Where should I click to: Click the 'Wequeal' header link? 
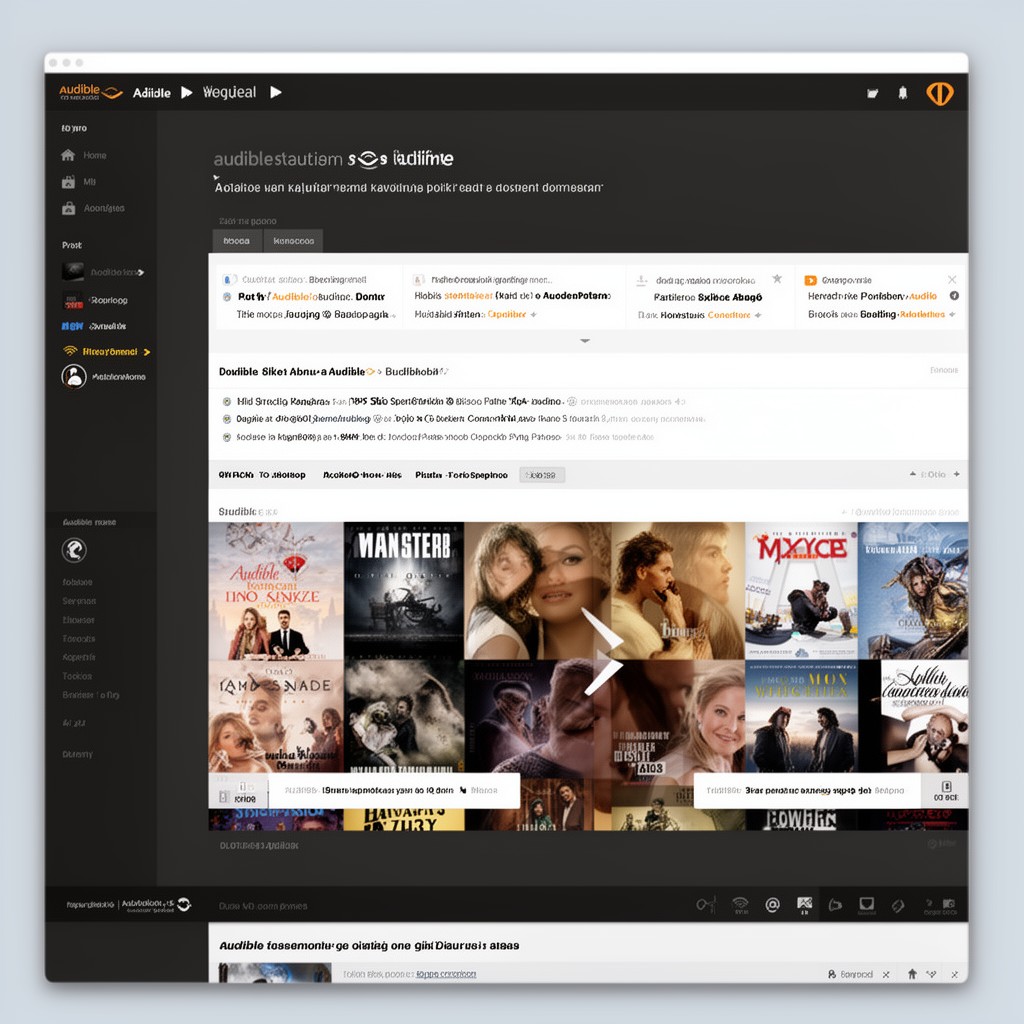click(x=229, y=92)
